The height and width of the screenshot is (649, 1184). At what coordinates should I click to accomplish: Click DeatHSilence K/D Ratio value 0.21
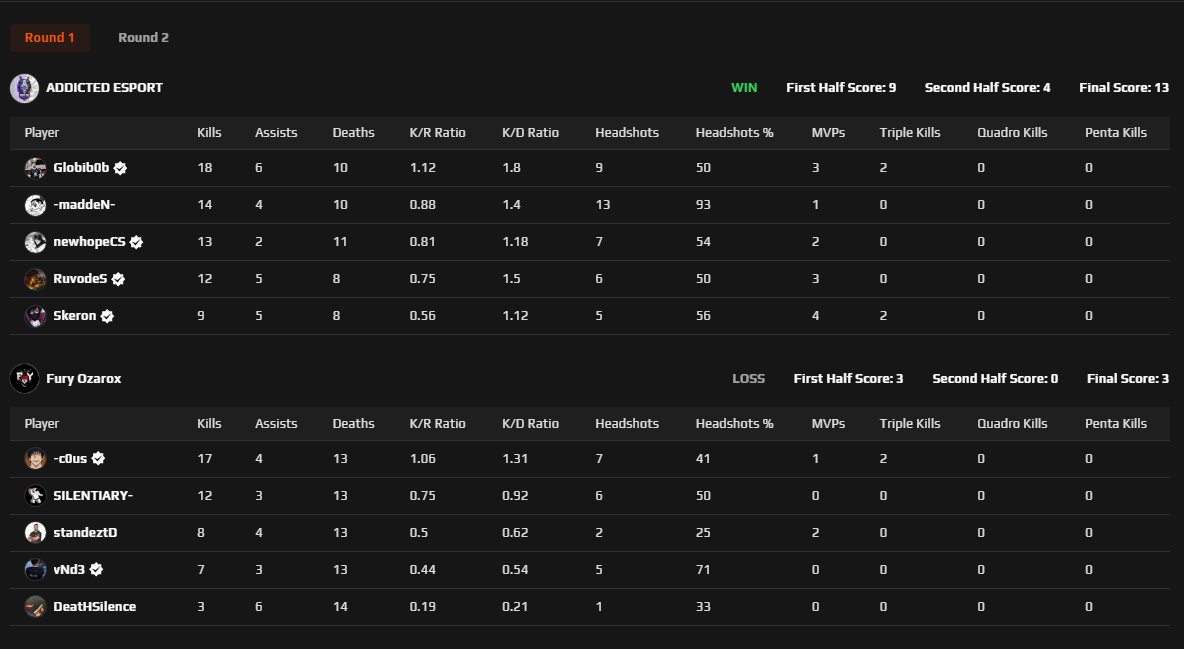point(515,607)
